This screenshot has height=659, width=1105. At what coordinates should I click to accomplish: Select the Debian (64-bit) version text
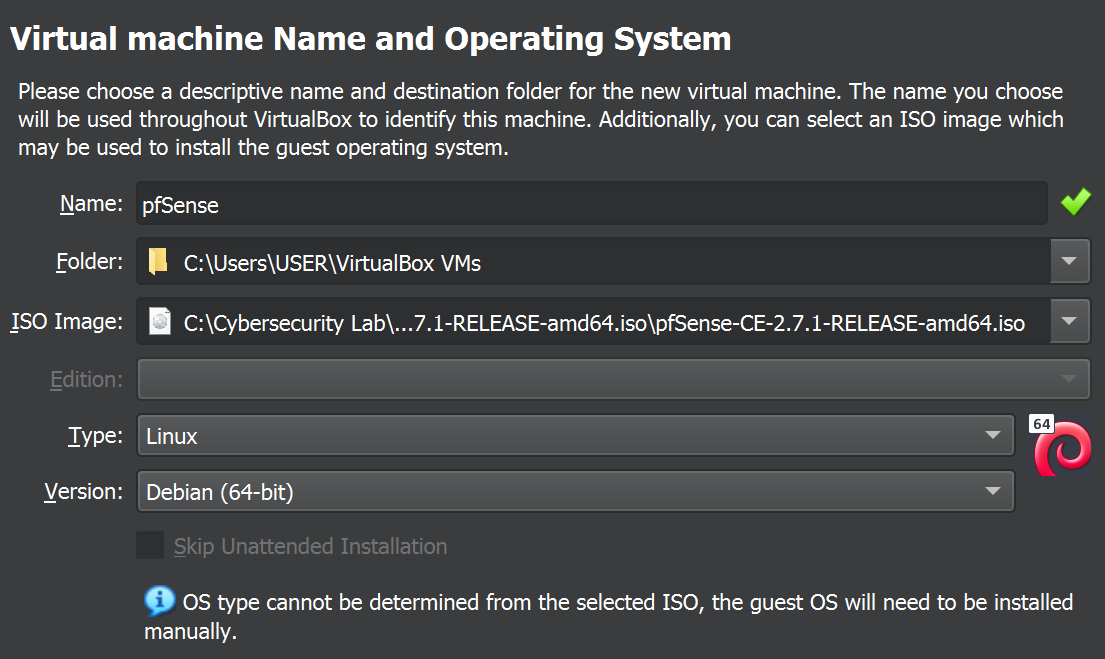(220, 492)
